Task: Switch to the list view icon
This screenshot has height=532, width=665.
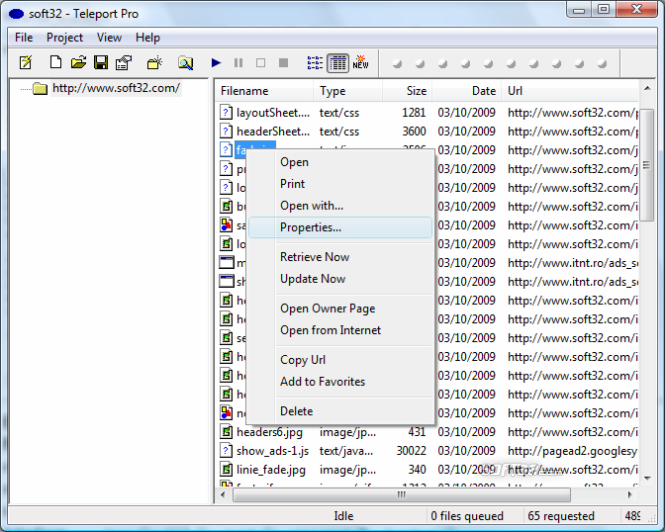Action: click(315, 63)
